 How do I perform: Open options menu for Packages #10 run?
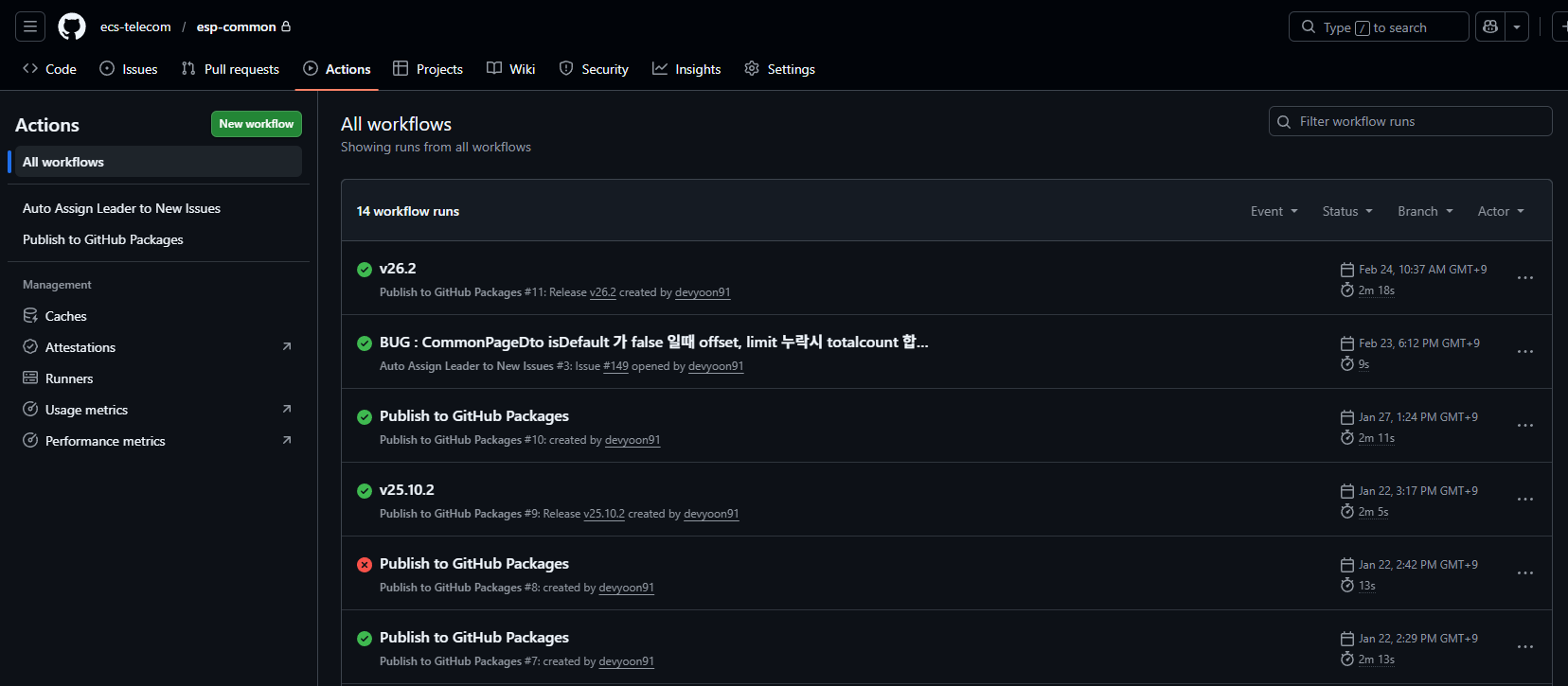[x=1525, y=426]
